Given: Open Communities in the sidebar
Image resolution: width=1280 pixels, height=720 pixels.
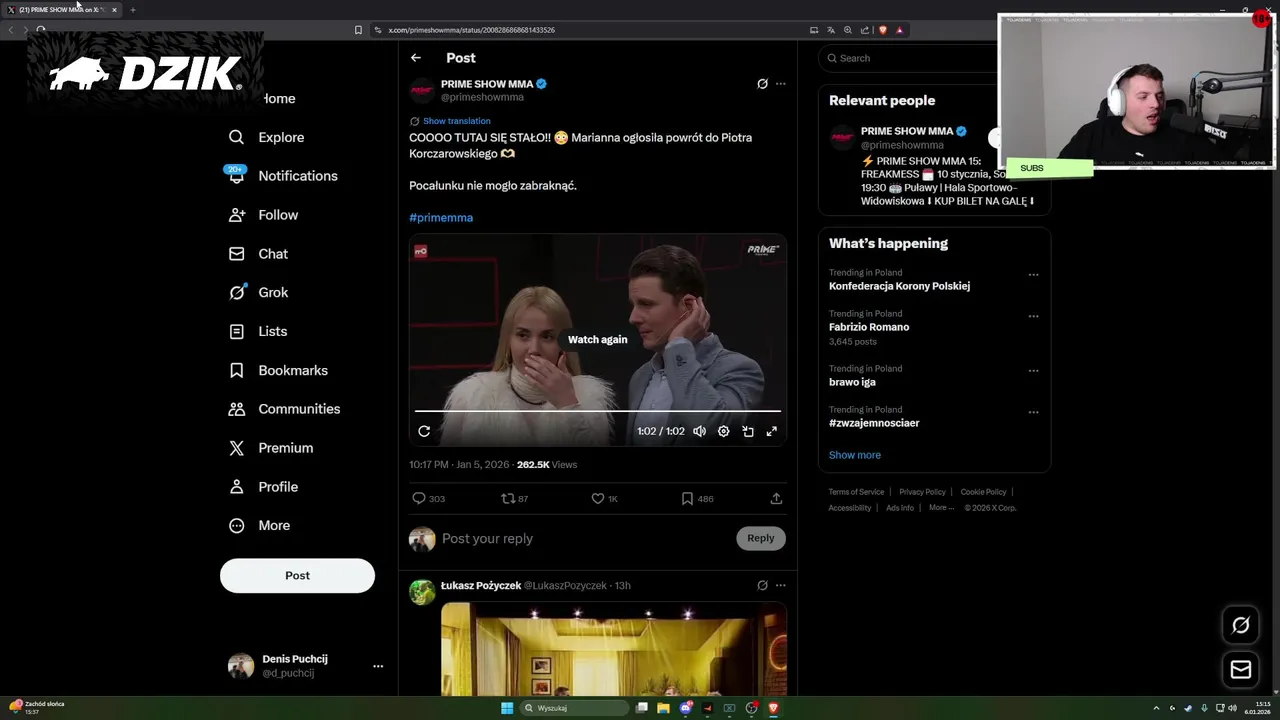Looking at the screenshot, I should [x=284, y=409].
